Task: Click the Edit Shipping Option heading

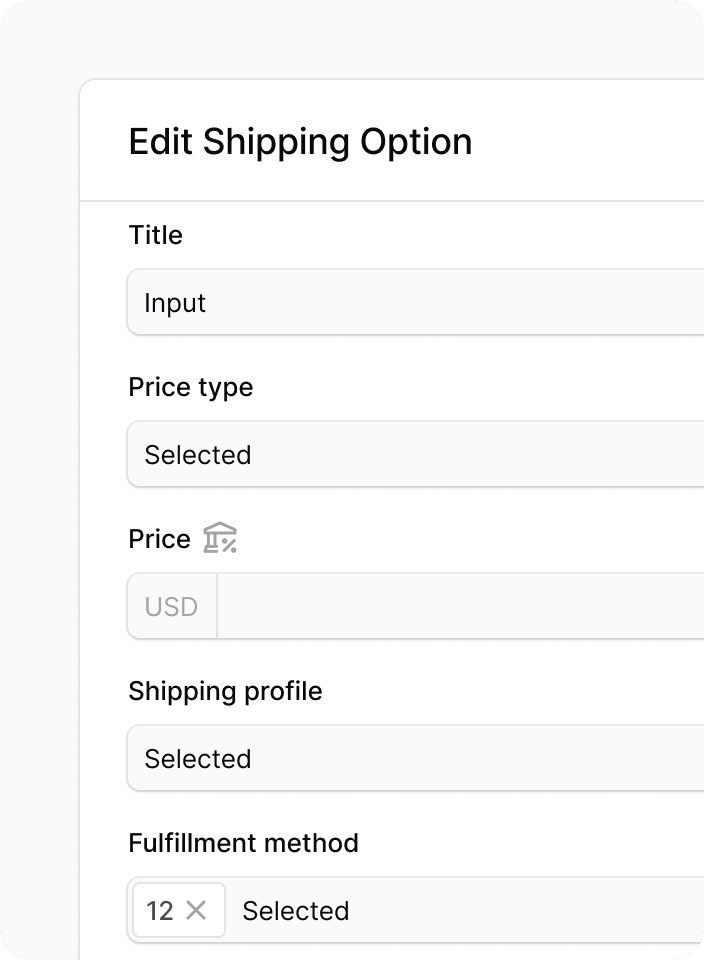Action: click(x=301, y=143)
